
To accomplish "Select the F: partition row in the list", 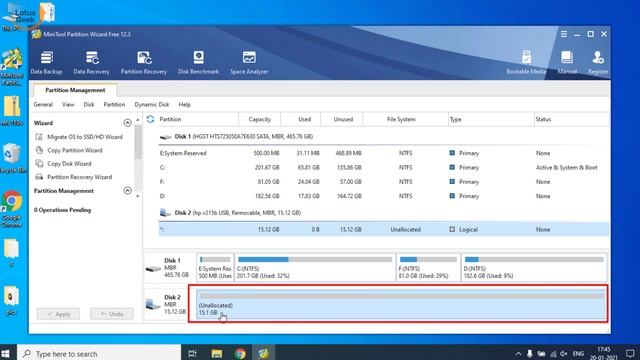I will pyautogui.click(x=384, y=182).
